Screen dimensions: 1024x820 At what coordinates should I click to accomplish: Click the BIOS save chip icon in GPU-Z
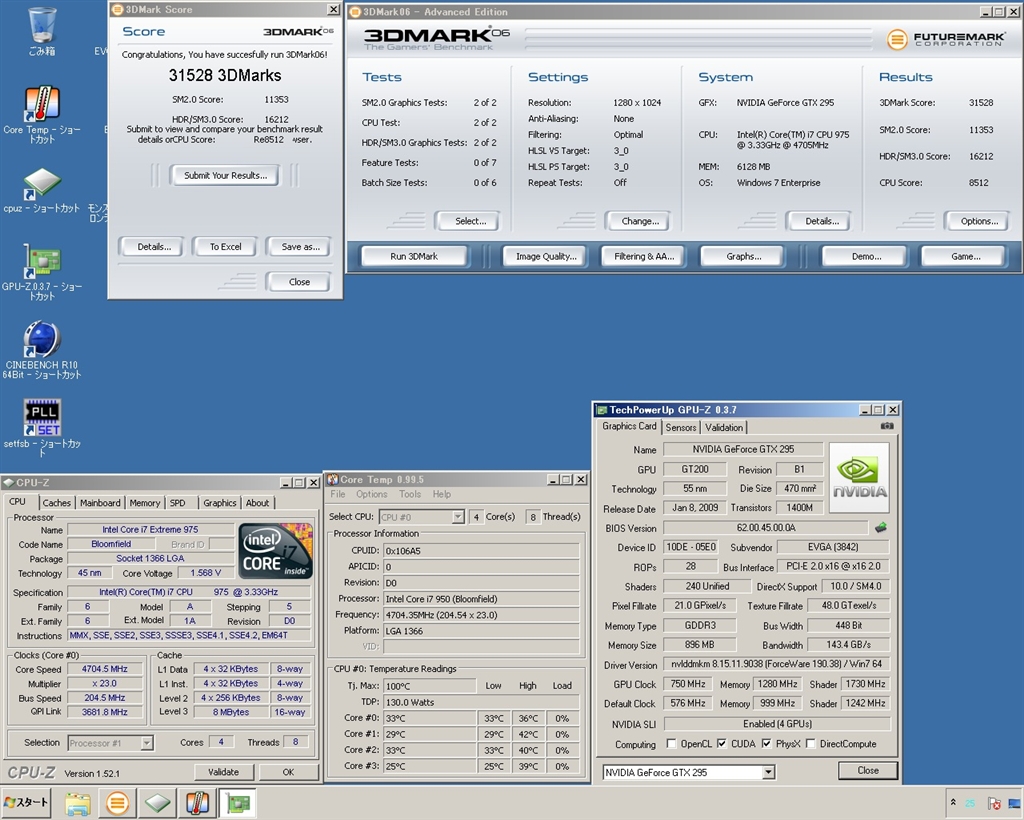880,528
